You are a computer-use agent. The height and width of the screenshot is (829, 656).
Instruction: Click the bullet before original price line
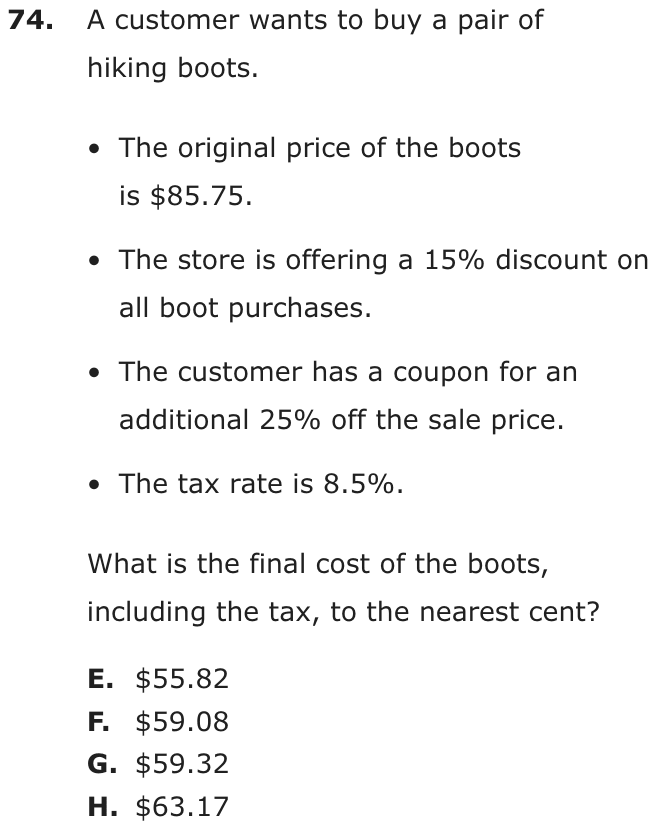click(x=95, y=149)
